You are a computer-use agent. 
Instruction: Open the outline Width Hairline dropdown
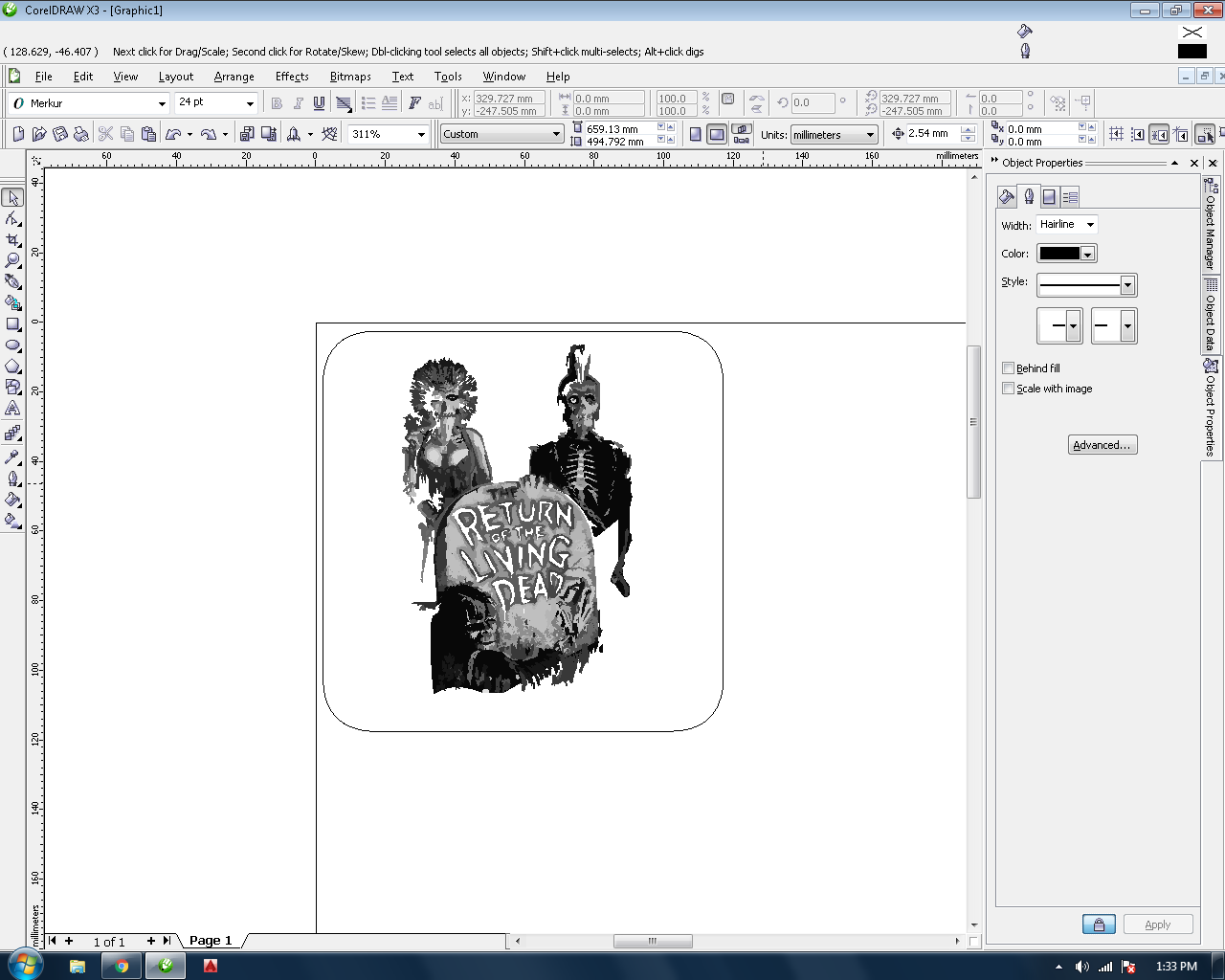tap(1090, 225)
